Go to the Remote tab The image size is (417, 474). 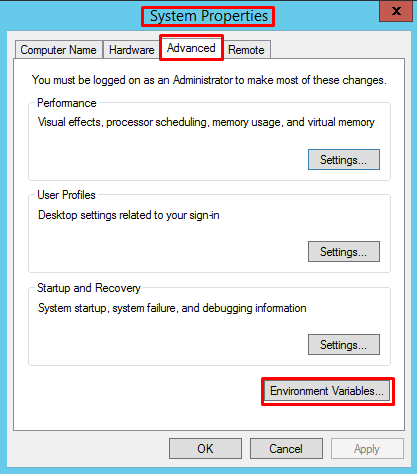246,50
